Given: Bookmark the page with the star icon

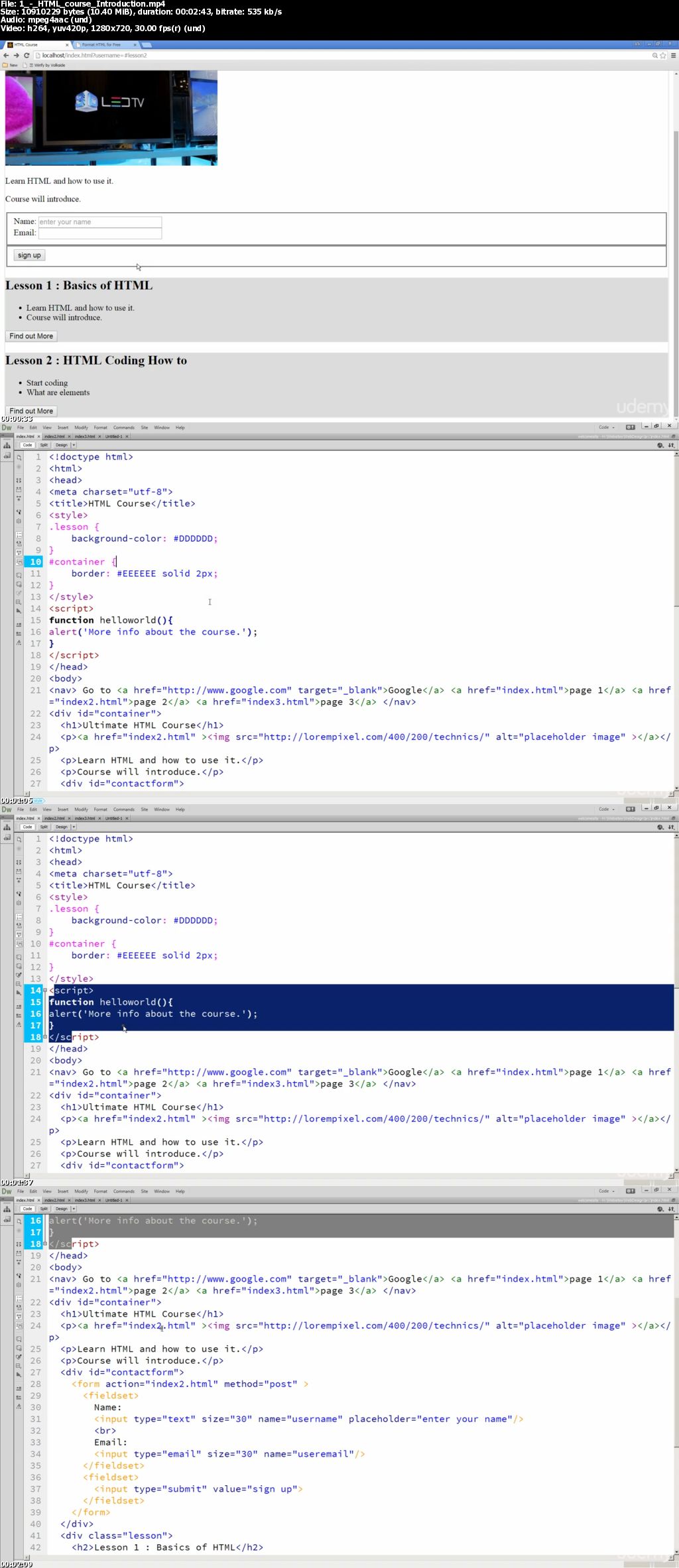Looking at the screenshot, I should tap(662, 55).
